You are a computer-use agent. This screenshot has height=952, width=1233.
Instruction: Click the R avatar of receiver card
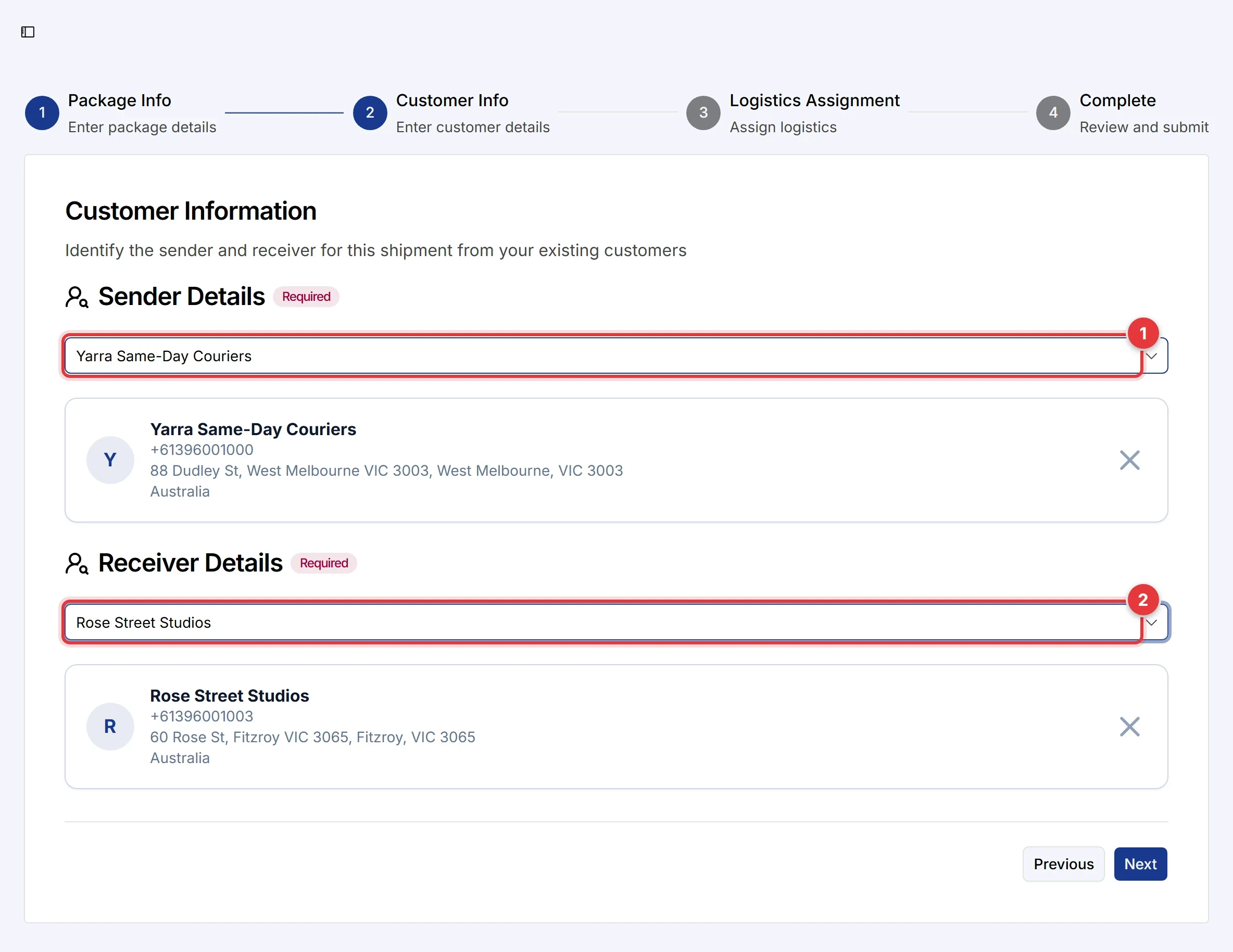coord(110,726)
